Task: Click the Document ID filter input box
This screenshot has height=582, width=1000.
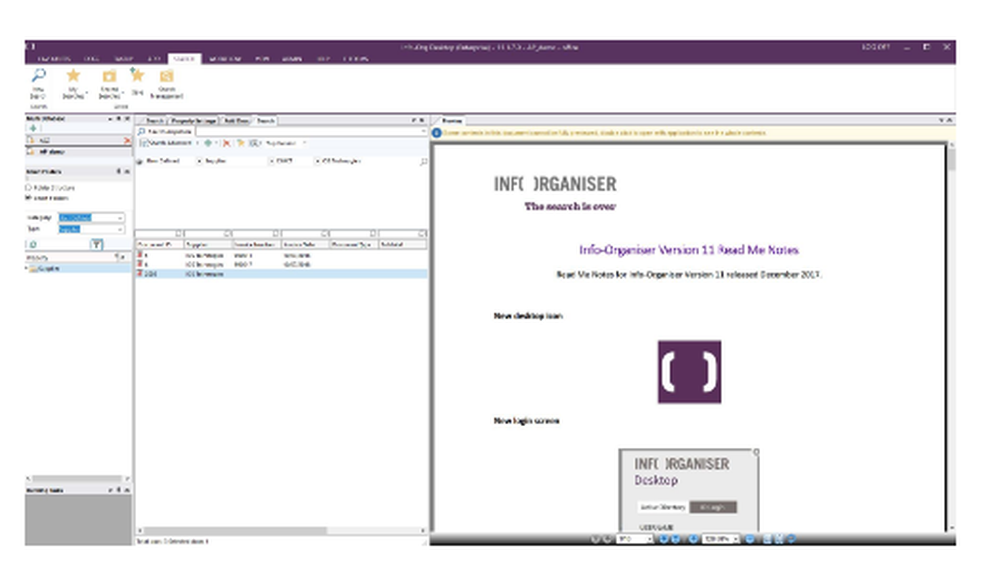Action: 156,234
